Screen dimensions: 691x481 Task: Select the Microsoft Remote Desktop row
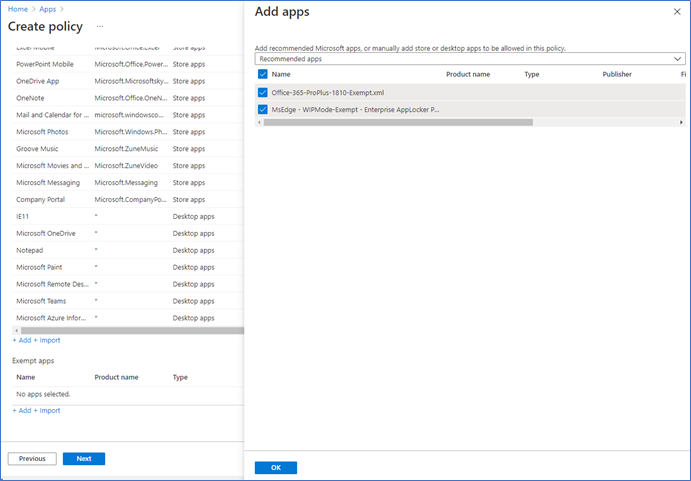coord(128,284)
